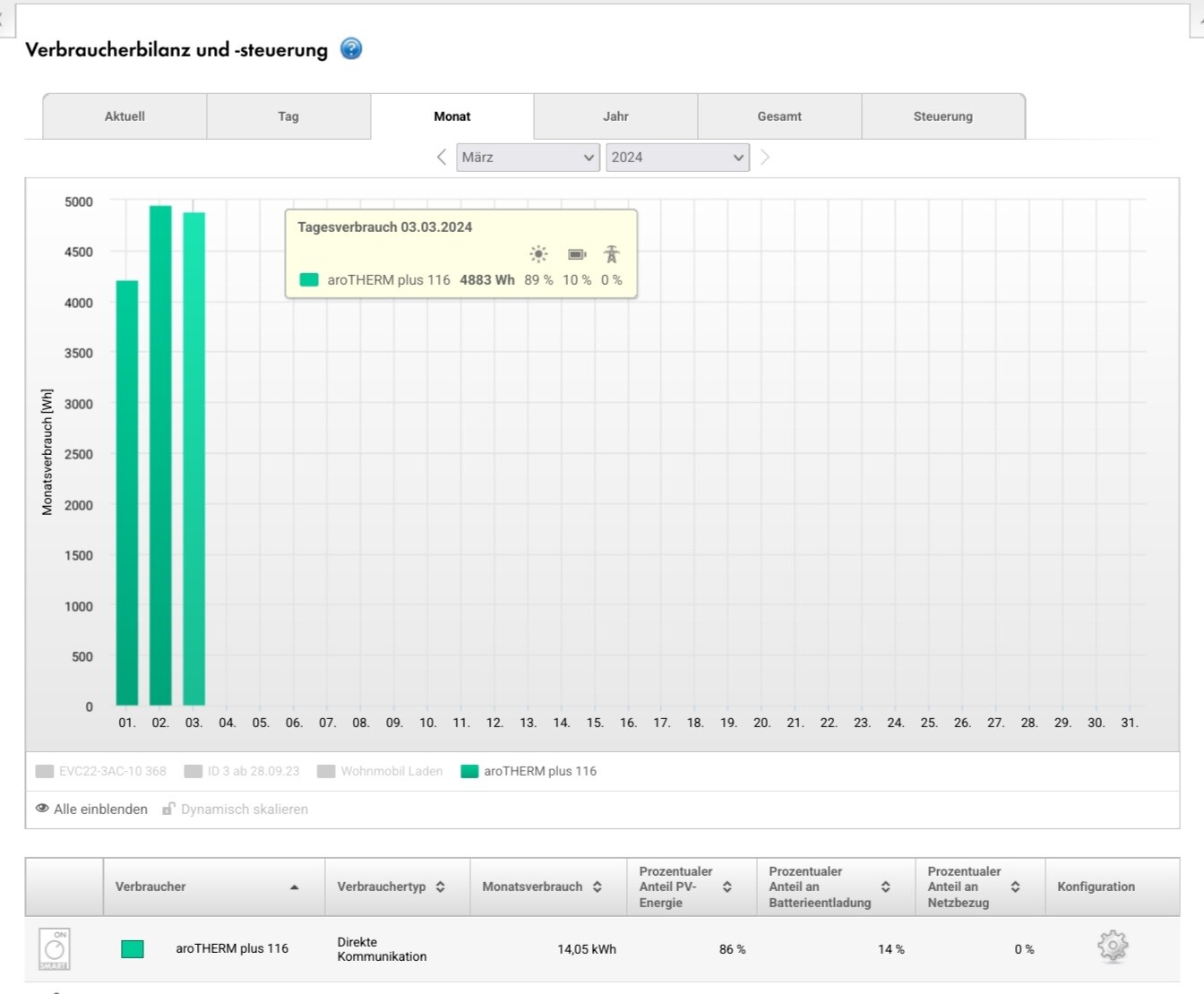Sort by Monatsverbrauch column arrows
The image size is (1204, 994).
pos(598,887)
